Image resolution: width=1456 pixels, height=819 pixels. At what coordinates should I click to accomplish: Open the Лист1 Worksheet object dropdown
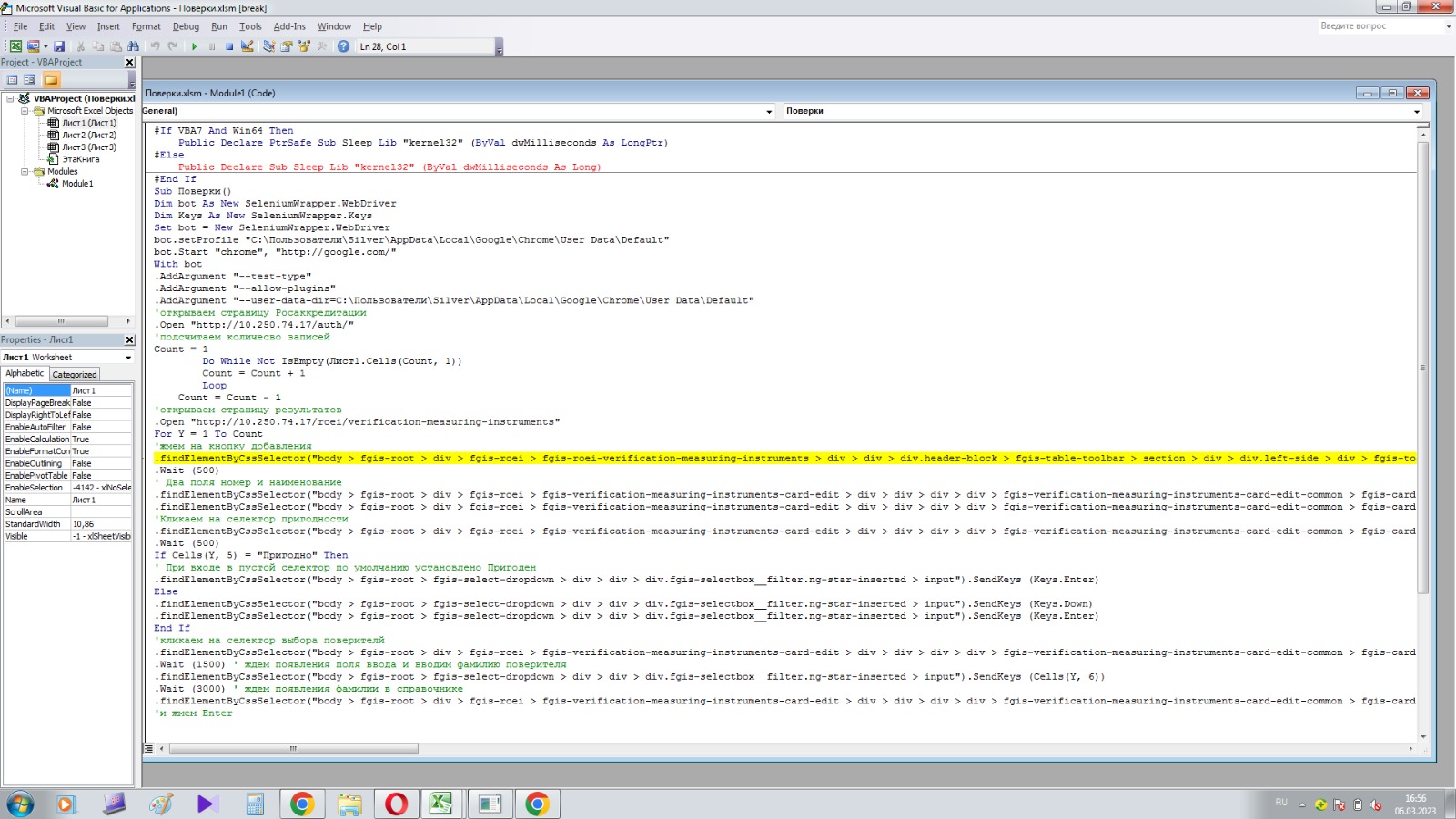pyautogui.click(x=127, y=358)
